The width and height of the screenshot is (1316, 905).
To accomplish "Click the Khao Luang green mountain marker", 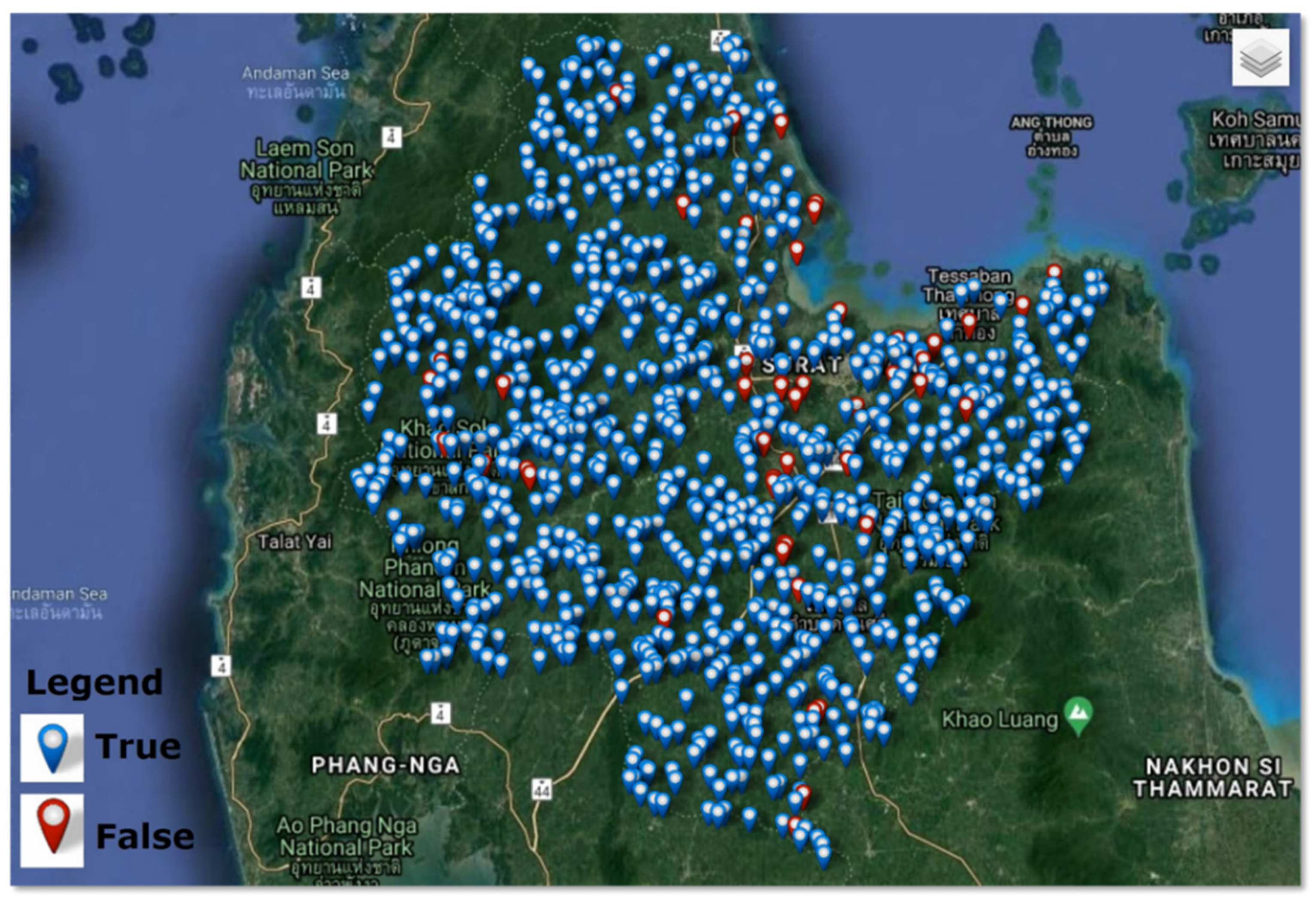I will pyautogui.click(x=1078, y=715).
